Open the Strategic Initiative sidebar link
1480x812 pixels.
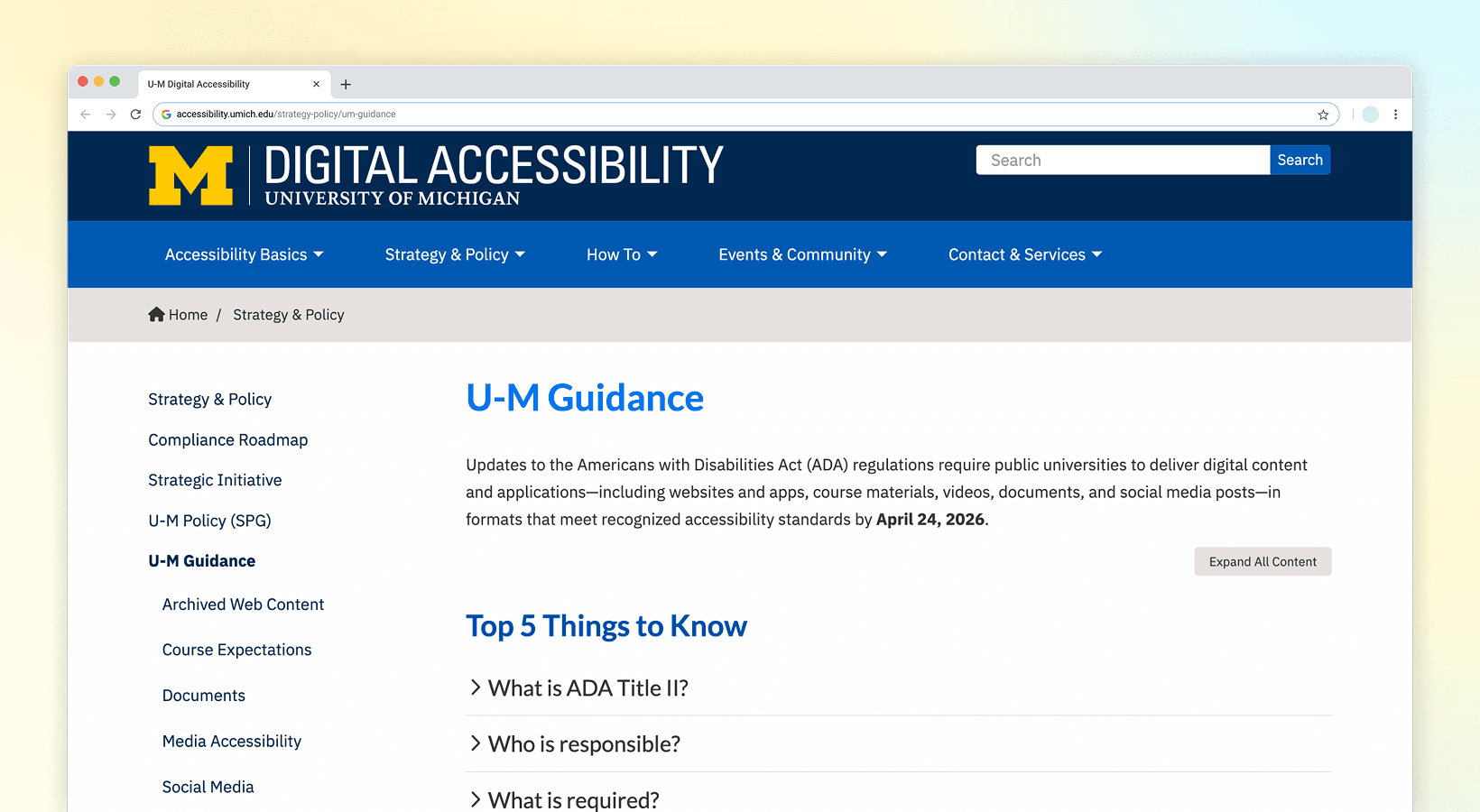[215, 480]
